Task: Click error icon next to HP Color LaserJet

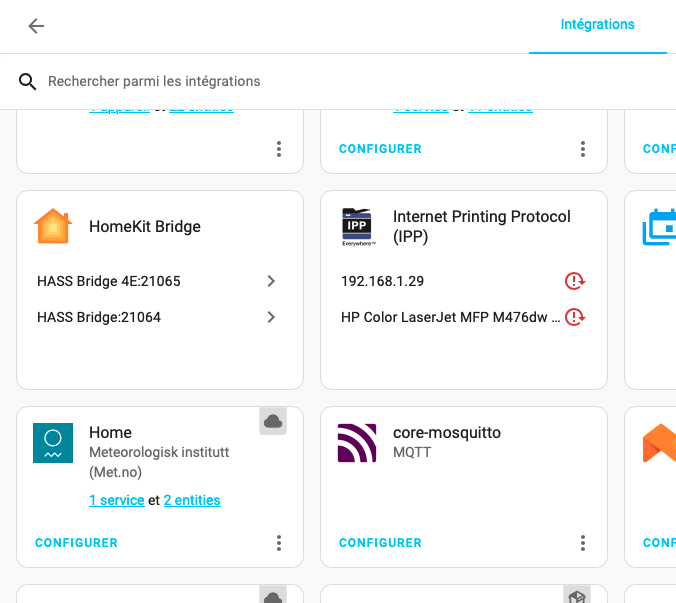Action: point(575,317)
